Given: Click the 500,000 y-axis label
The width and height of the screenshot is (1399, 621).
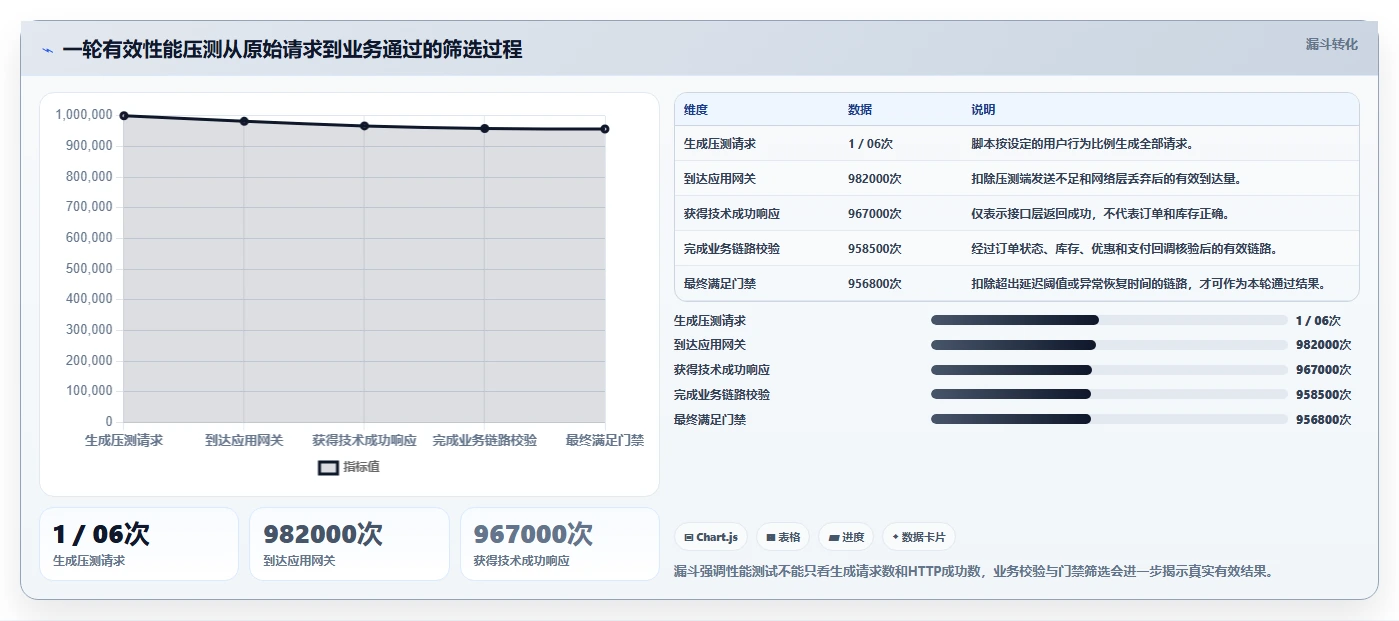Looking at the screenshot, I should pos(88,268).
